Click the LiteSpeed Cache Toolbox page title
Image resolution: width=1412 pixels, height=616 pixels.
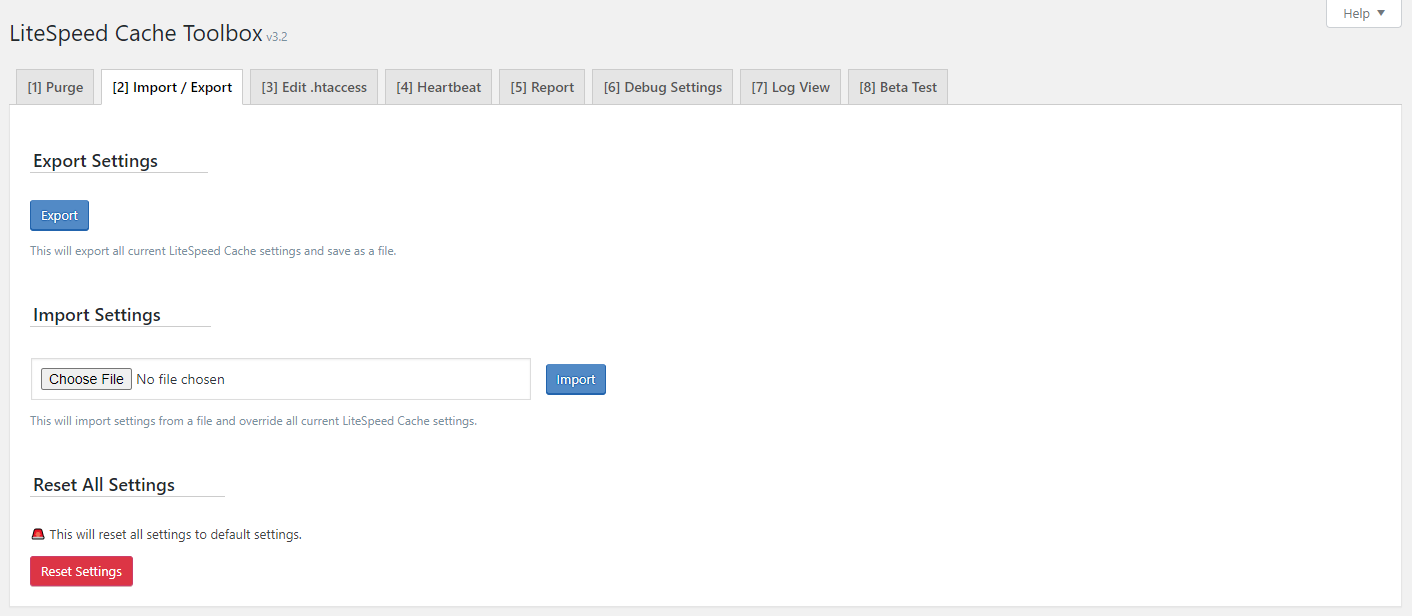(x=135, y=33)
